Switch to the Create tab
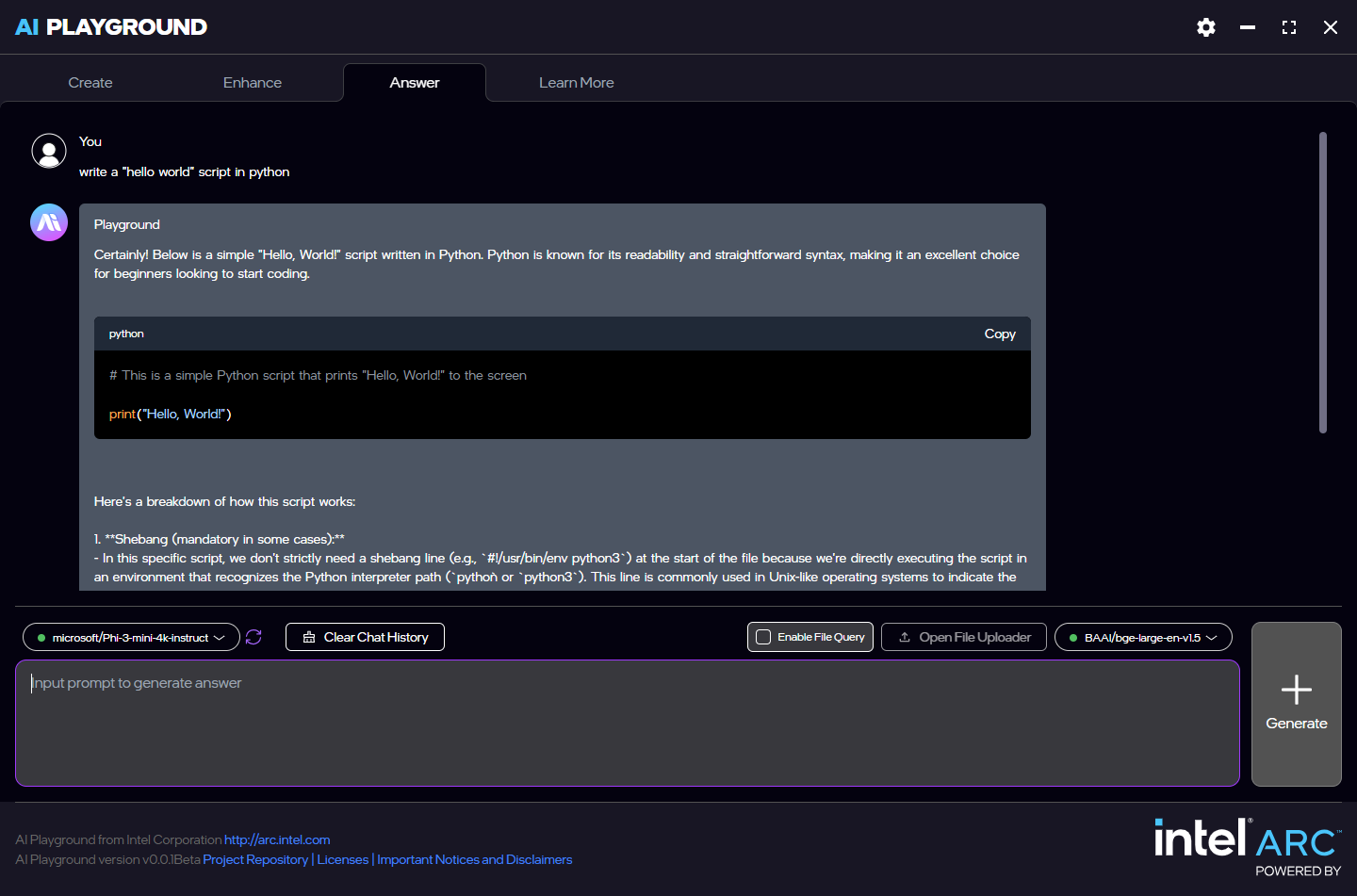The height and width of the screenshot is (896, 1357). pos(90,83)
